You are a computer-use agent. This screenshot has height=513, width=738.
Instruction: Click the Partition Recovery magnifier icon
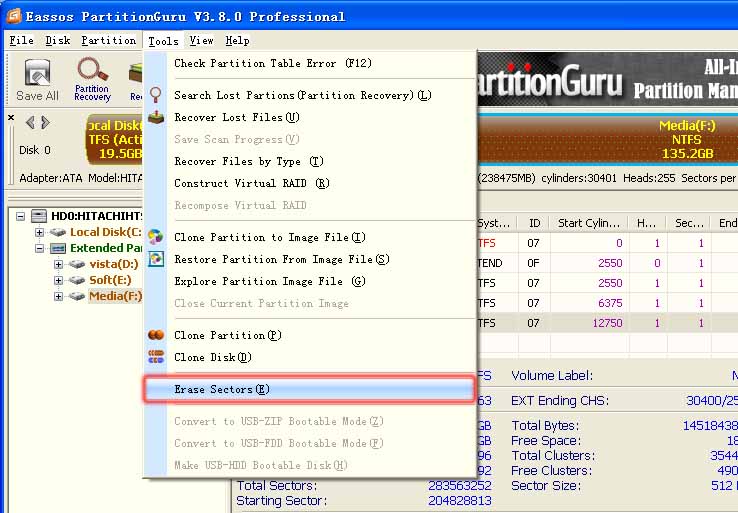click(93, 69)
